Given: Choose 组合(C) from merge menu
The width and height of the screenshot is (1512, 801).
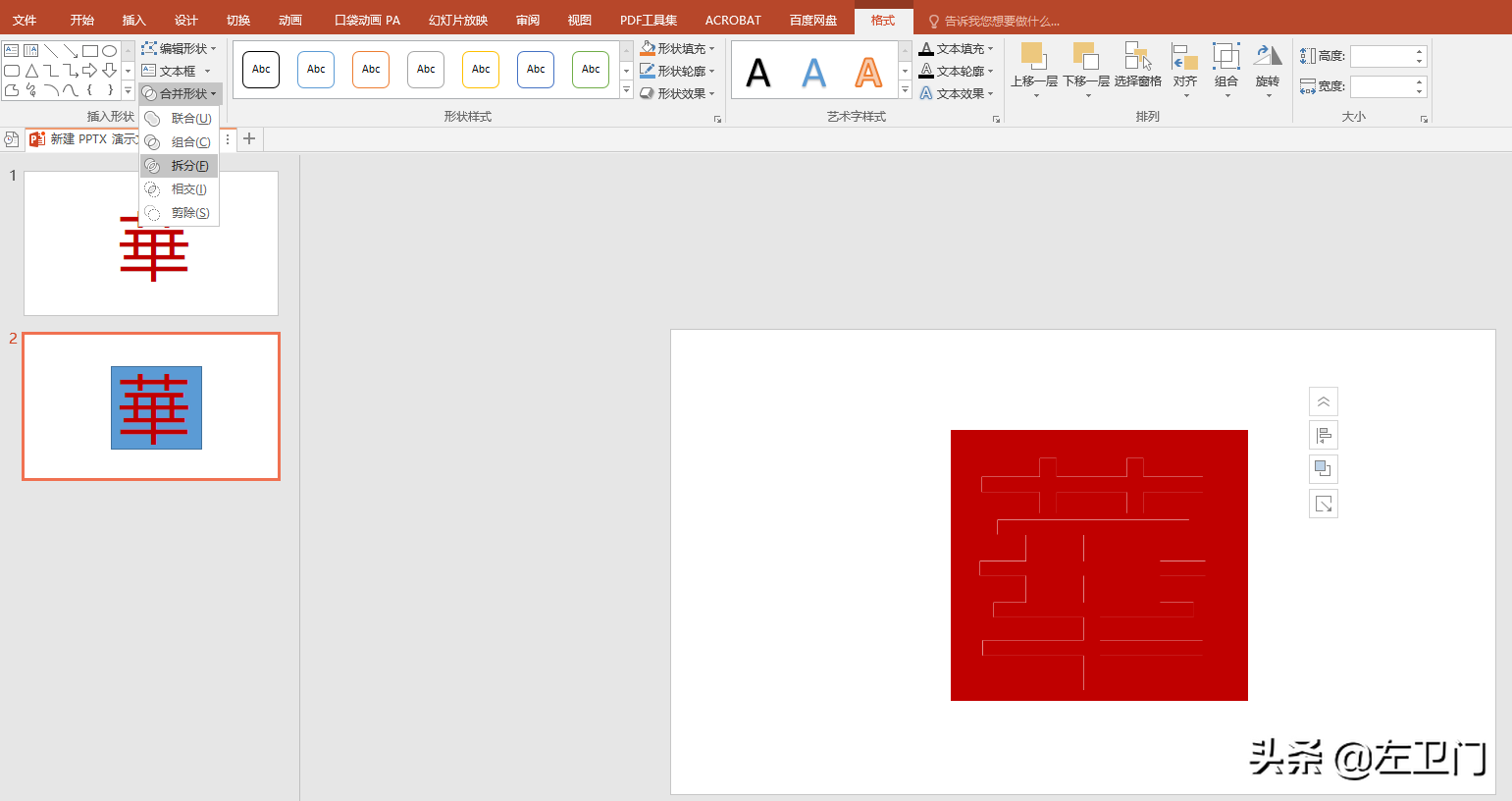Looking at the screenshot, I should 179,142.
